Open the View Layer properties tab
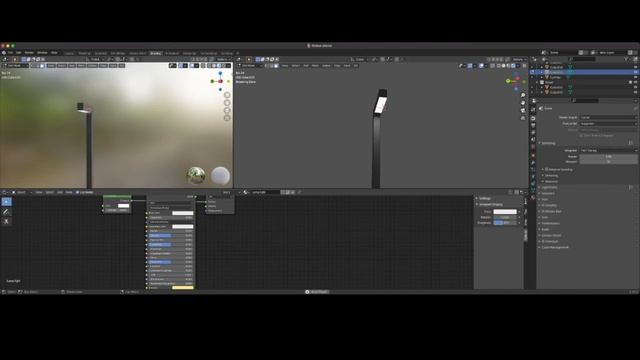The image size is (640, 360). (x=533, y=133)
